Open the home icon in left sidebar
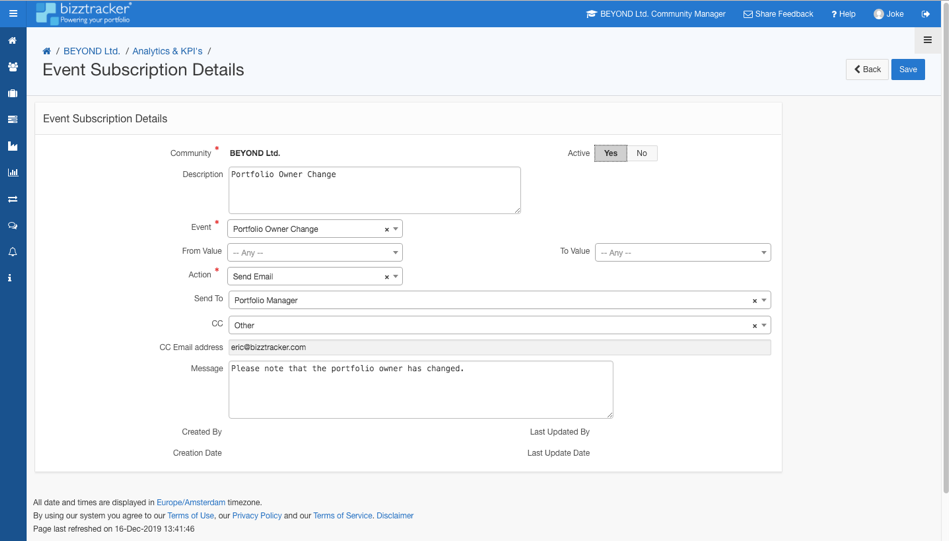Image resolution: width=949 pixels, height=541 pixels. tap(12, 41)
